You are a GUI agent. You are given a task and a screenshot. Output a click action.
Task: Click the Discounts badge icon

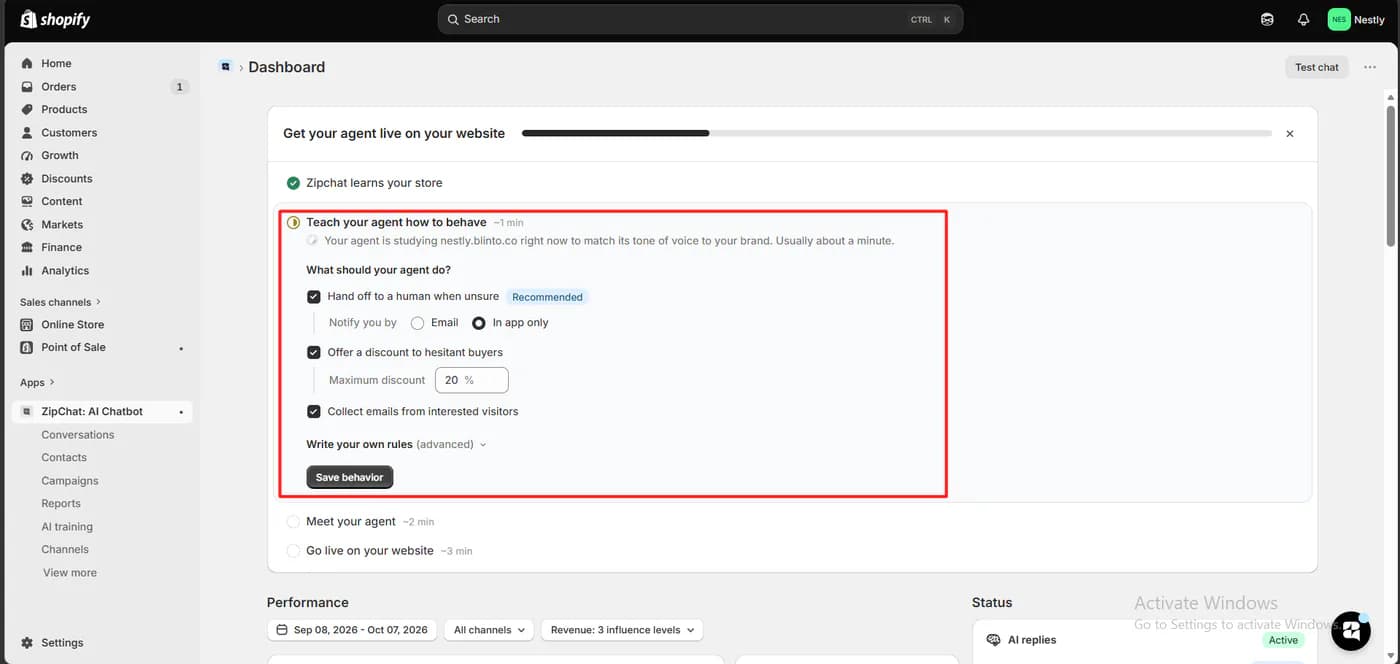click(27, 178)
